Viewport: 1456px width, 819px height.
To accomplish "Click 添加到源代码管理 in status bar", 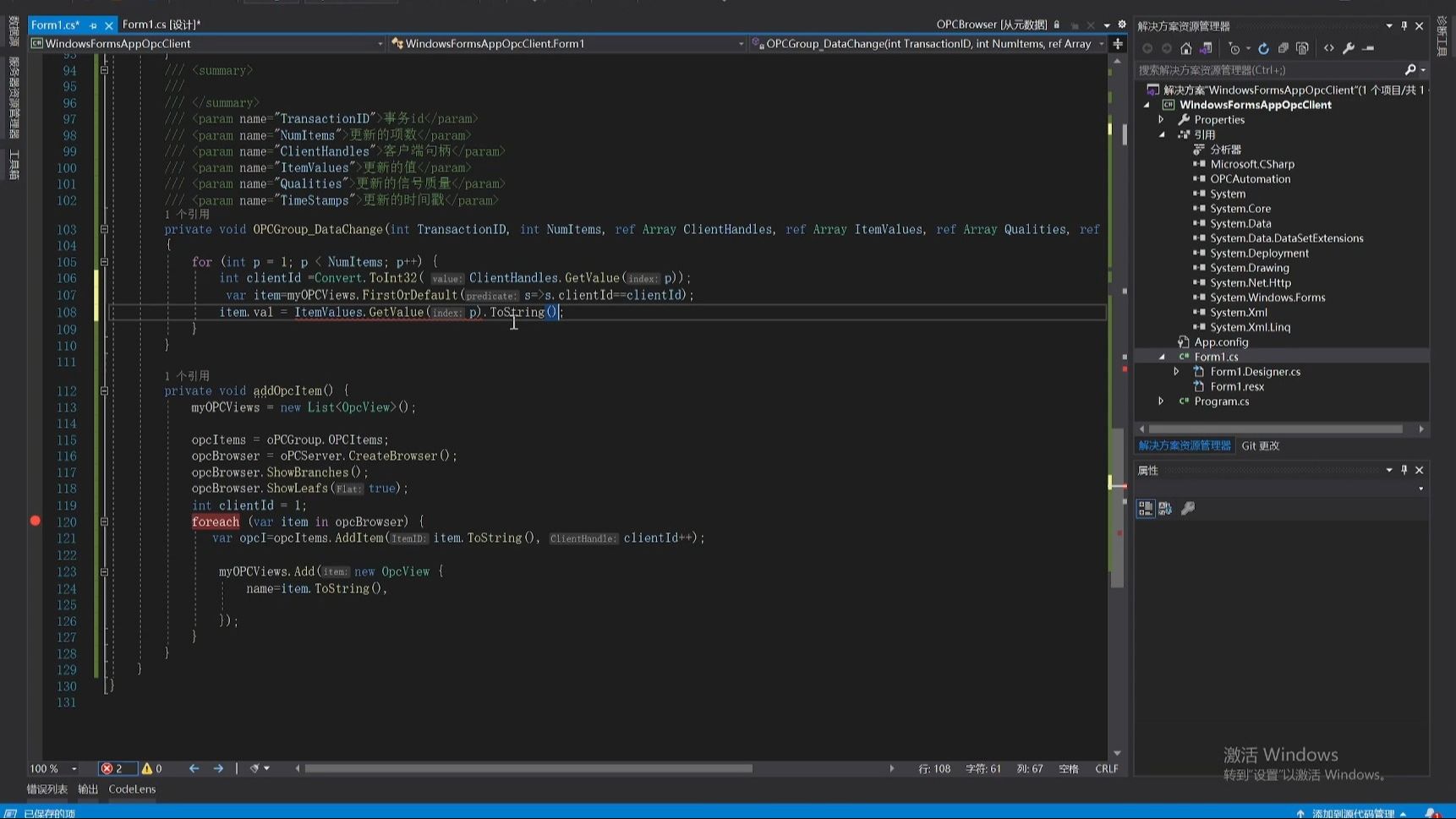I will pyautogui.click(x=1354, y=813).
